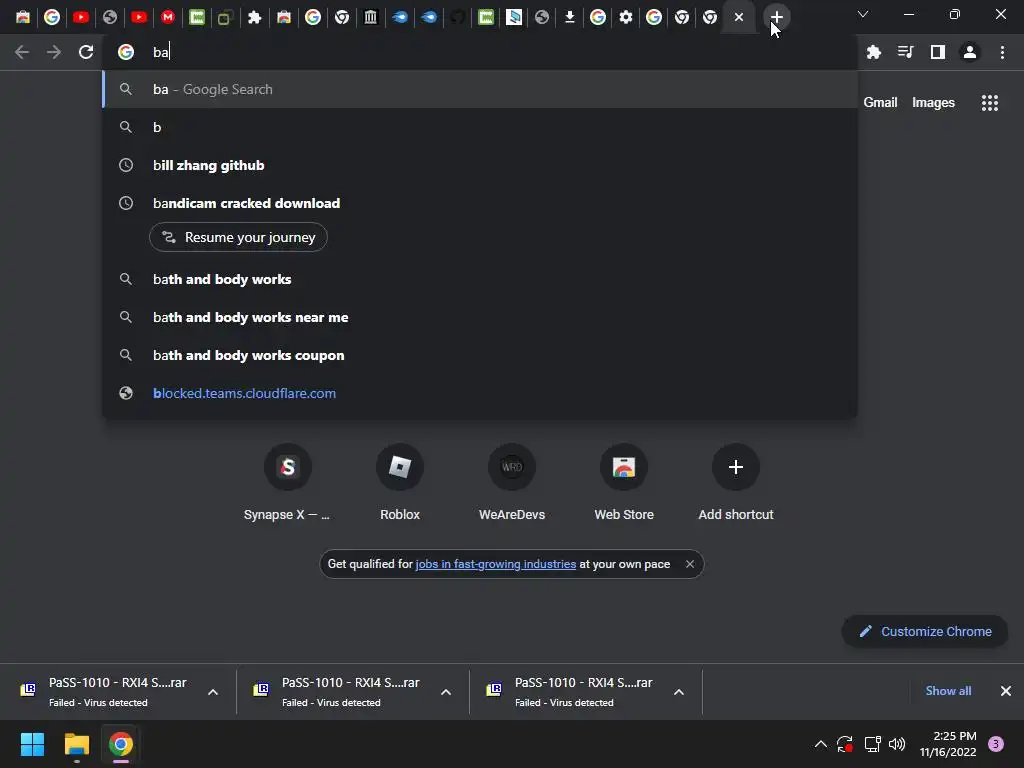1024x768 pixels.
Task: Select the 'ba - Google Search' suggestion
Action: [x=480, y=89]
